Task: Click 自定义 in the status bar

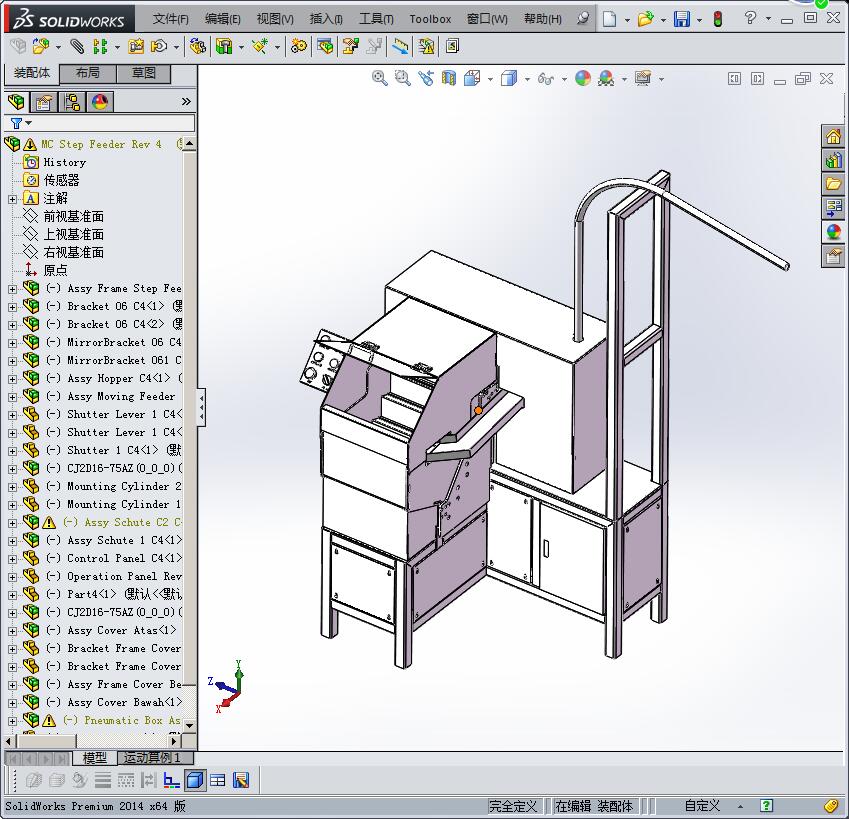Action: coord(702,805)
